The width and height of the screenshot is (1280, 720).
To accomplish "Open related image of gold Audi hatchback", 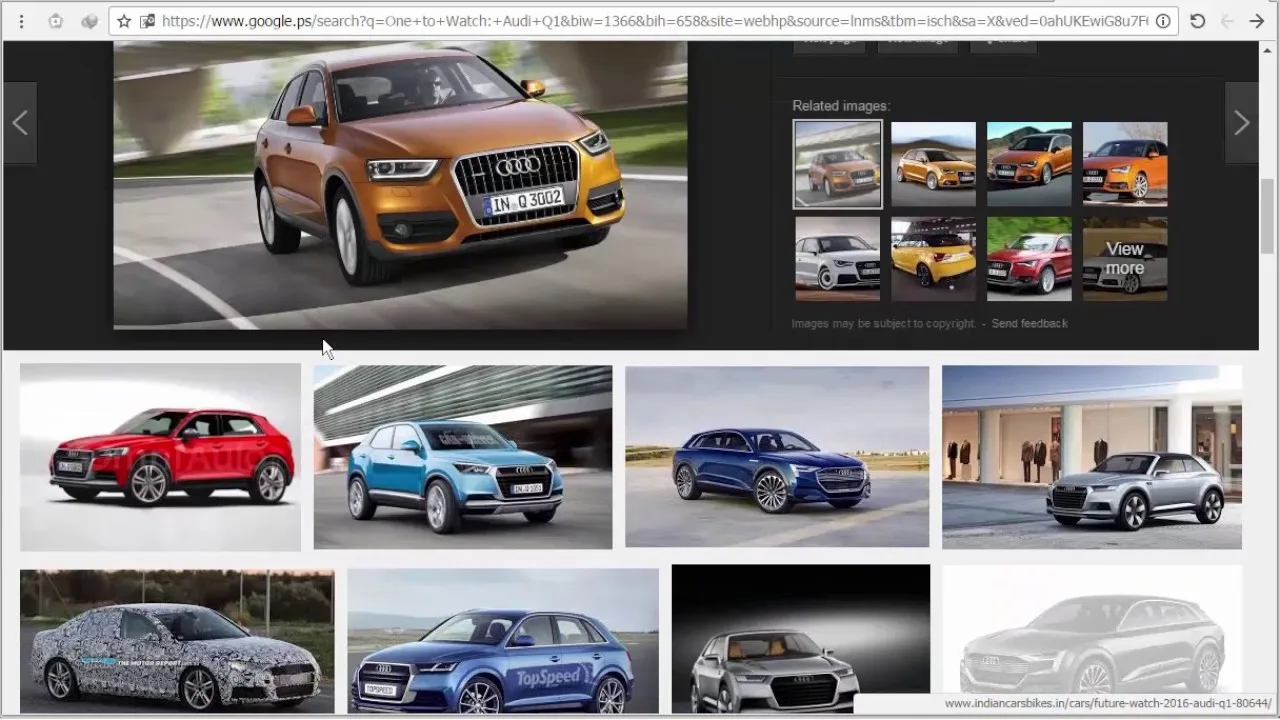I will coord(933,164).
